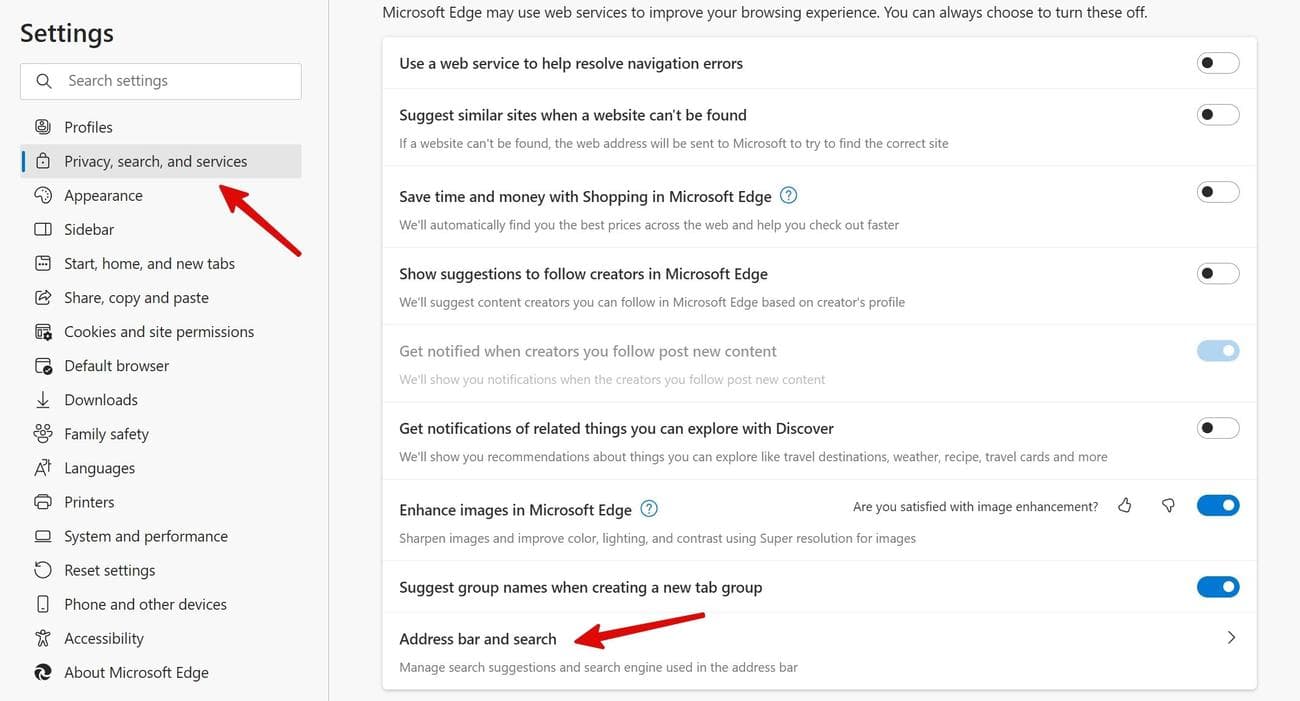1300x701 pixels.
Task: Turn on suggestions for similar sites
Action: click(1217, 114)
